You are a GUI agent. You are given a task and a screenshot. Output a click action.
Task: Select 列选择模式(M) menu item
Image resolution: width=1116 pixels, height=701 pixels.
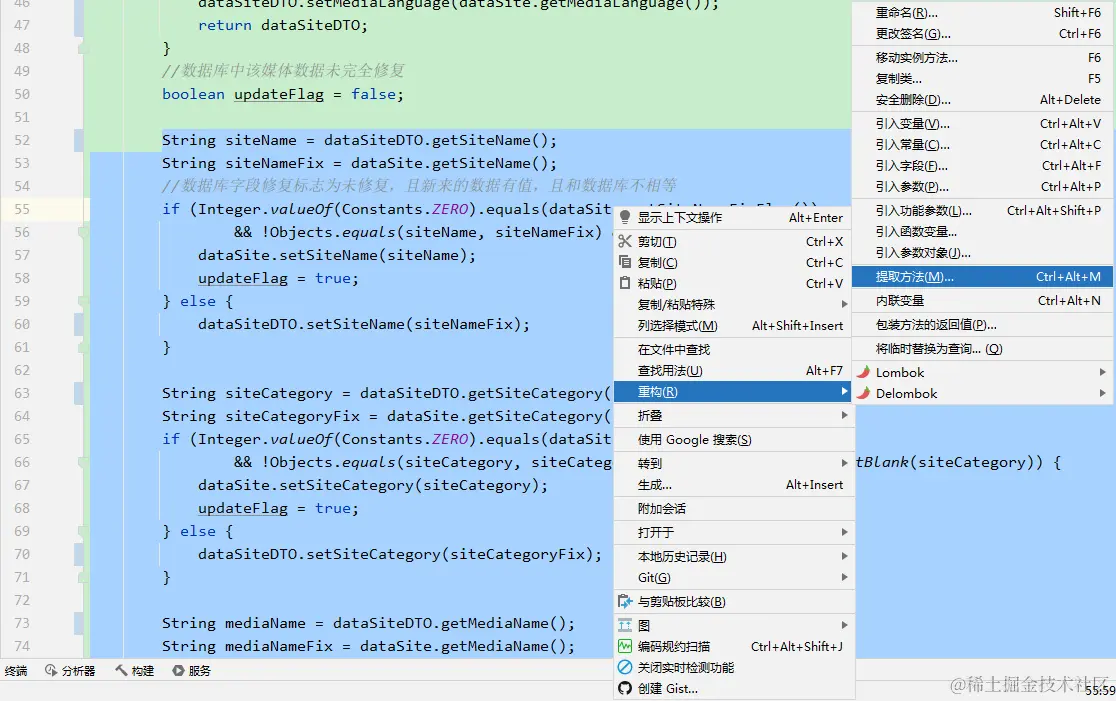point(734,325)
